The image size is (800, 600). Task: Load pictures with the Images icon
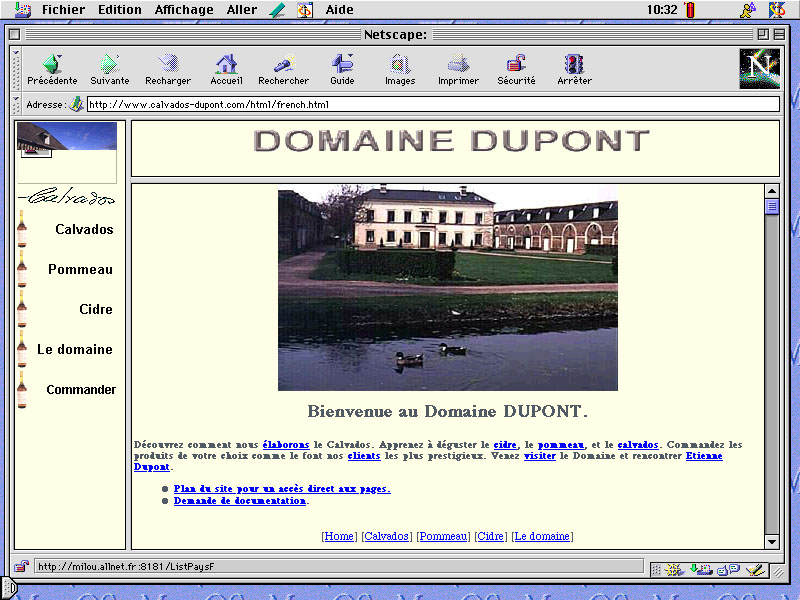pyautogui.click(x=400, y=64)
